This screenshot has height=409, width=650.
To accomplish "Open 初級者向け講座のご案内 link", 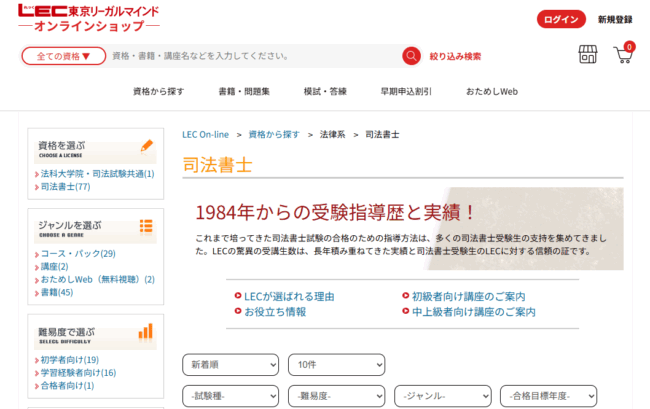I will (x=468, y=297).
